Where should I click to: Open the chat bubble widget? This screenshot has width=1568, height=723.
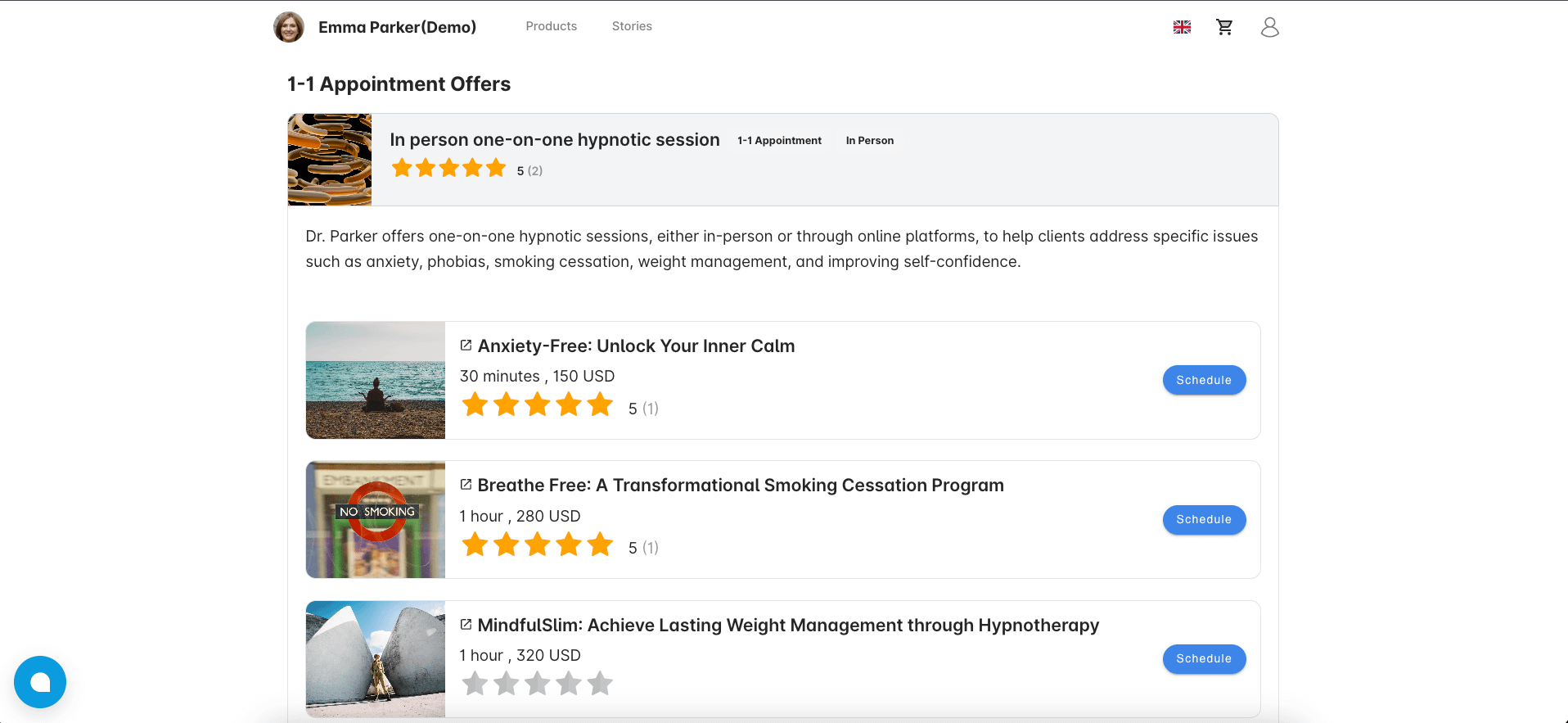point(40,682)
